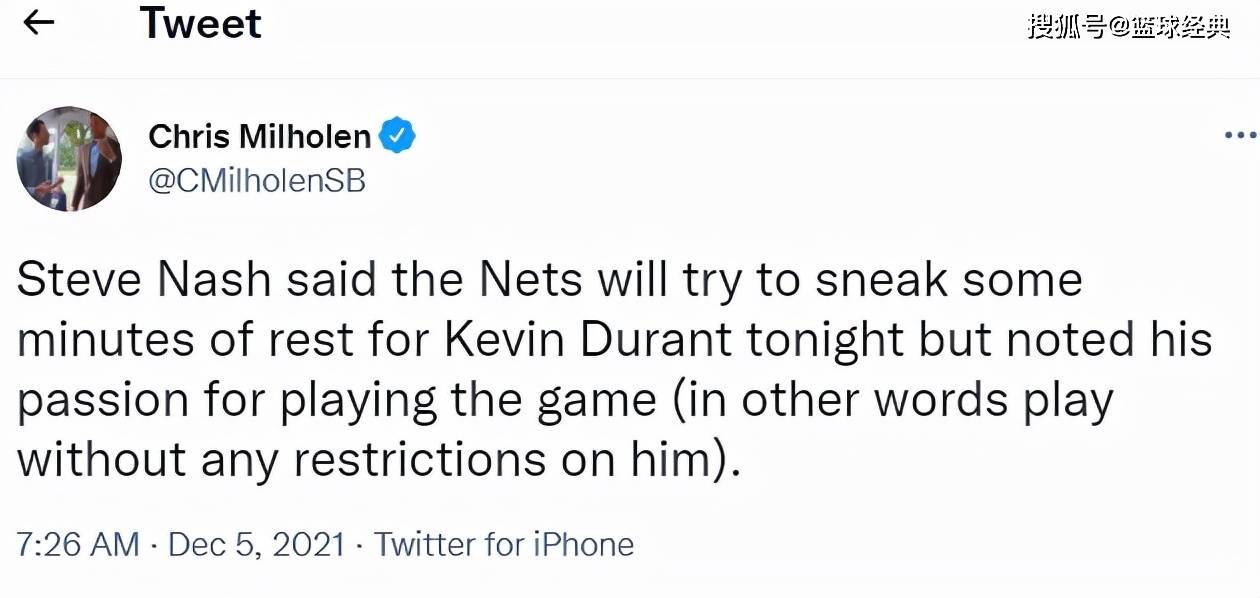Open the @CMilholenSB handle link
The width and height of the screenshot is (1260, 598).
coord(257,181)
